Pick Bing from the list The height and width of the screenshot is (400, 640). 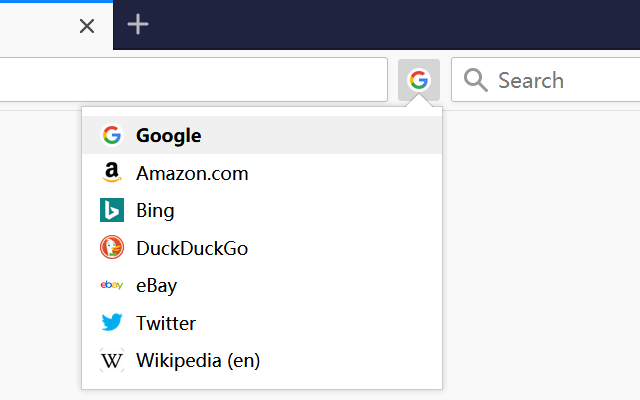155,211
